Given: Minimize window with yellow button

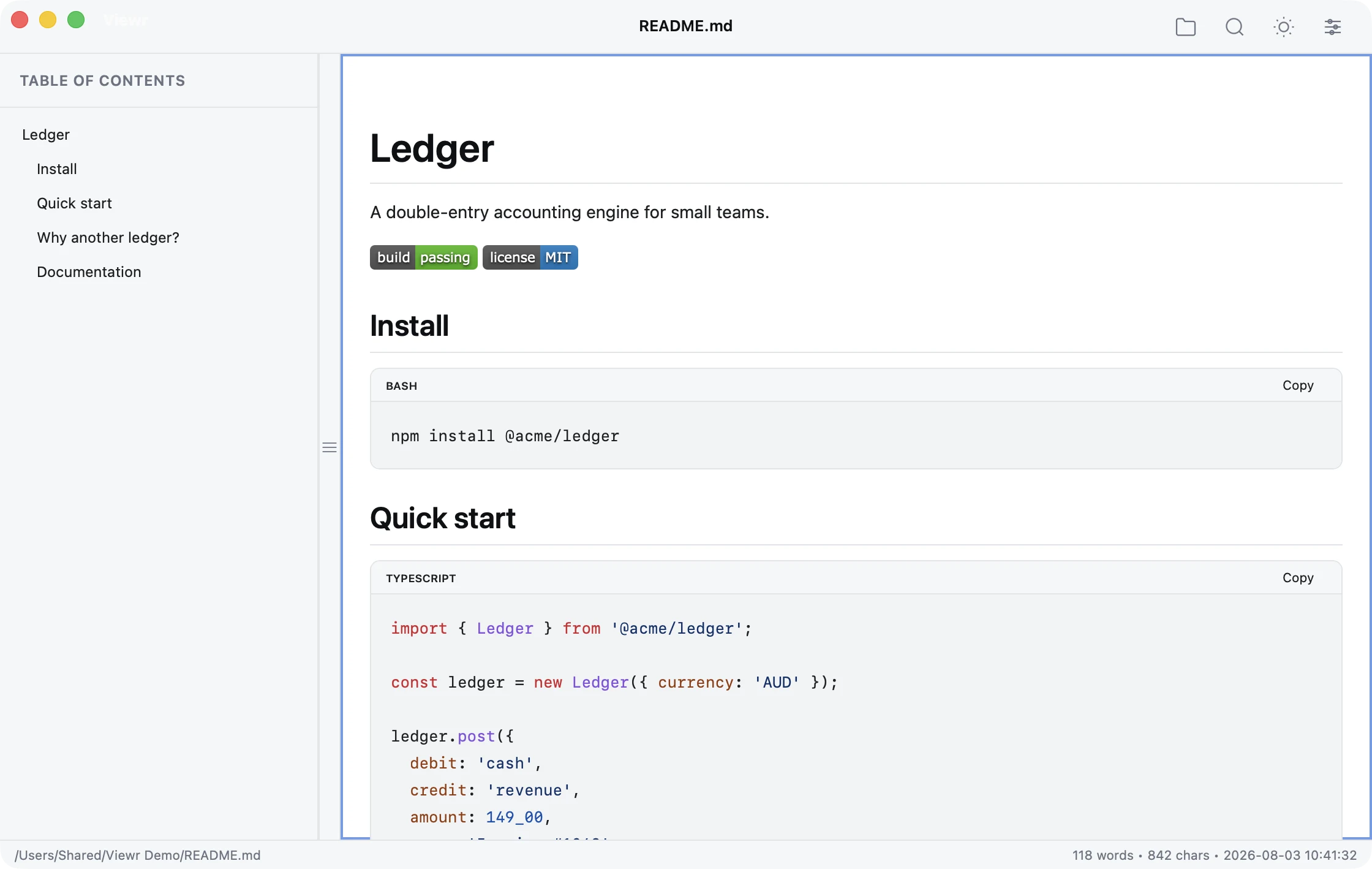Looking at the screenshot, I should (x=48, y=20).
